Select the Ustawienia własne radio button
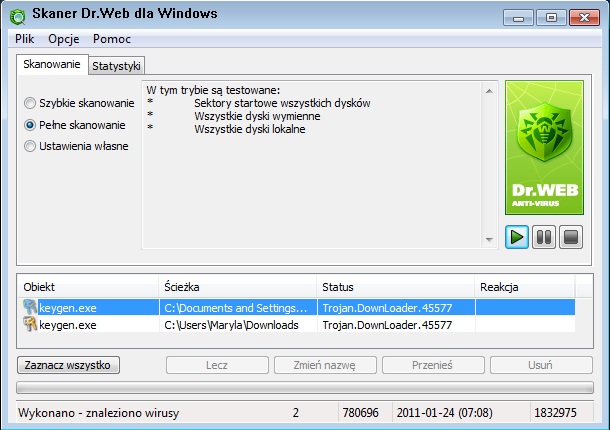This screenshot has width=610, height=430. click(x=30, y=146)
